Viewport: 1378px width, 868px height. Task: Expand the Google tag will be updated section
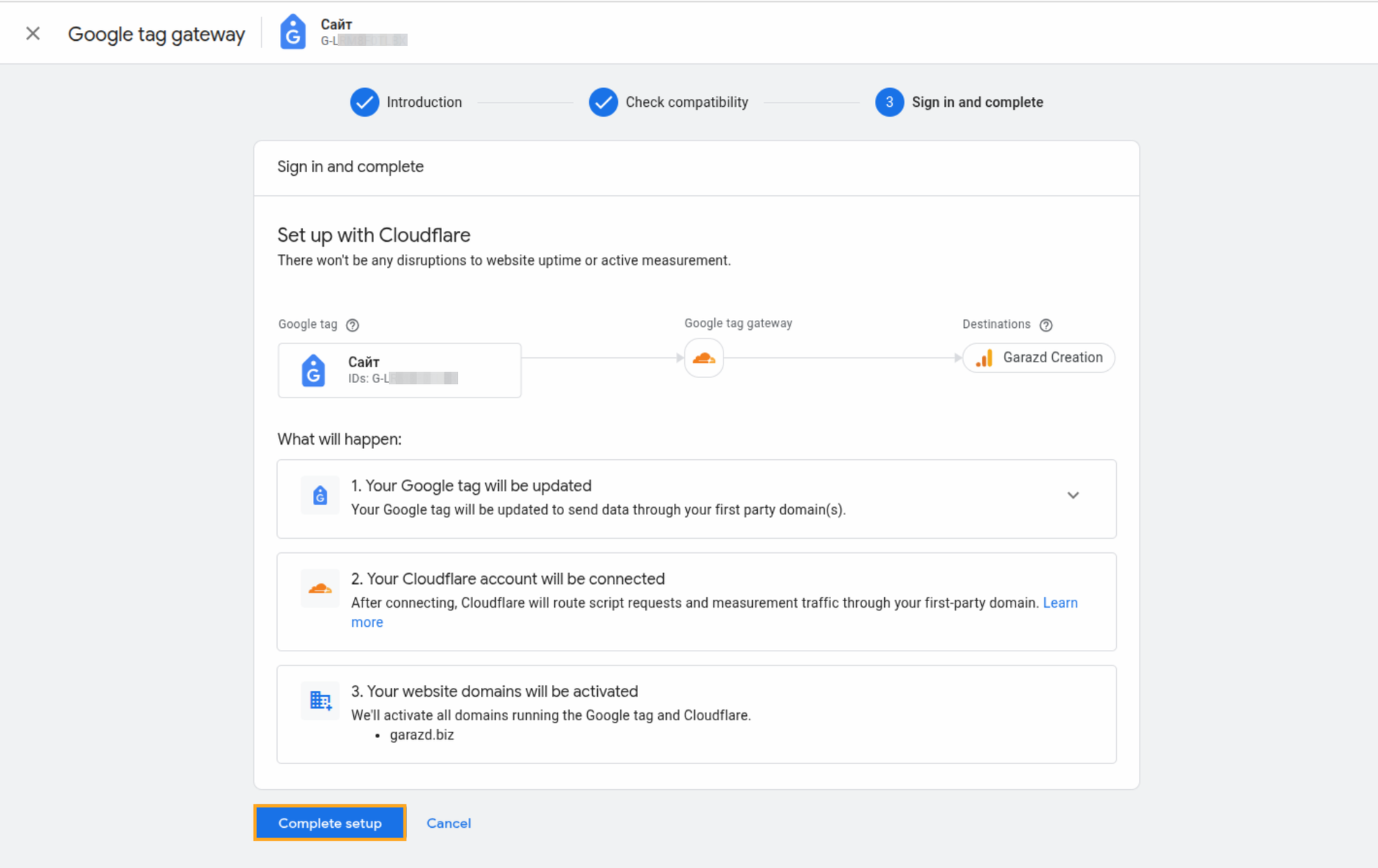(x=1072, y=496)
